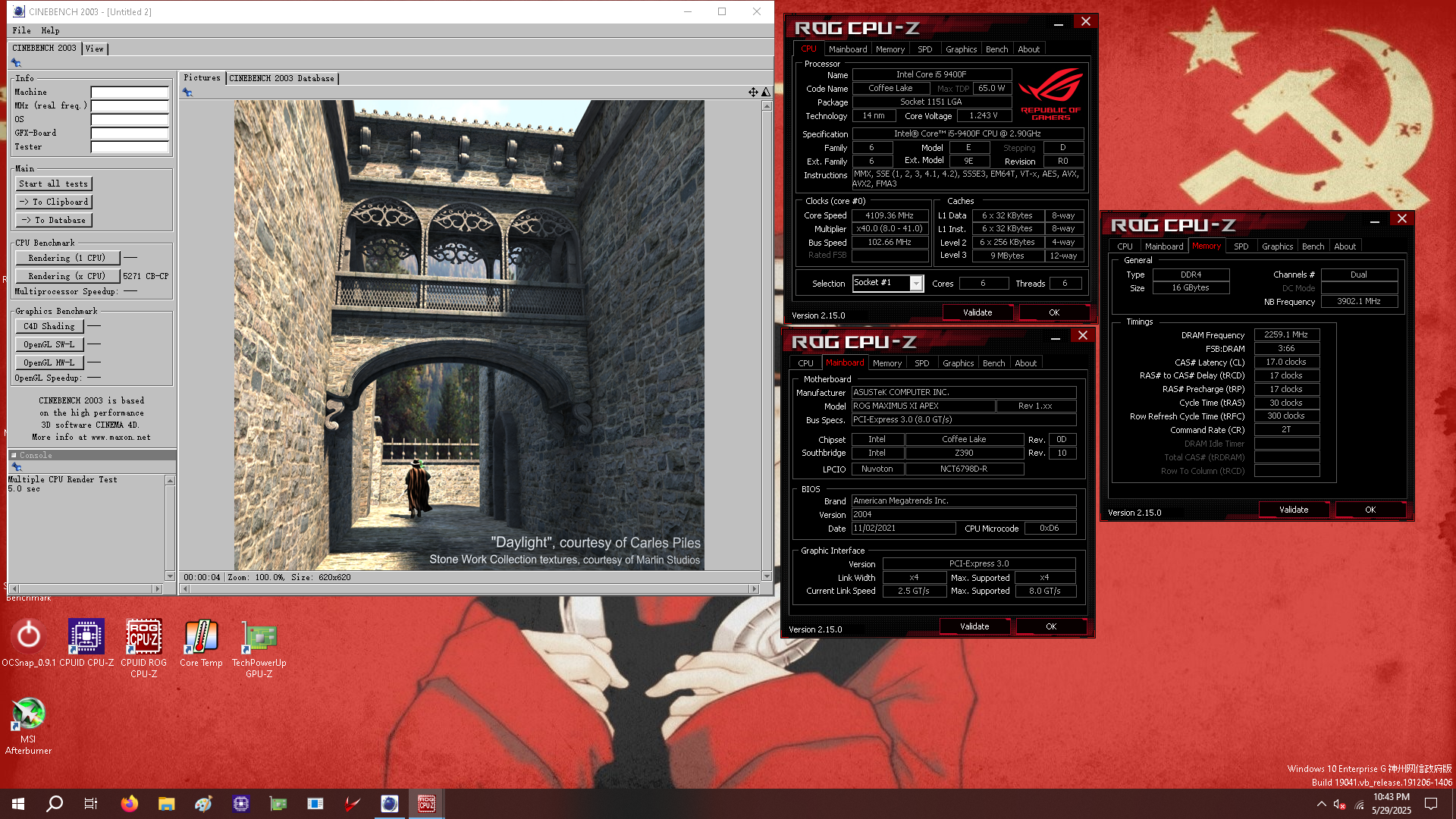Click into the GFX-Board input field

(x=130, y=133)
